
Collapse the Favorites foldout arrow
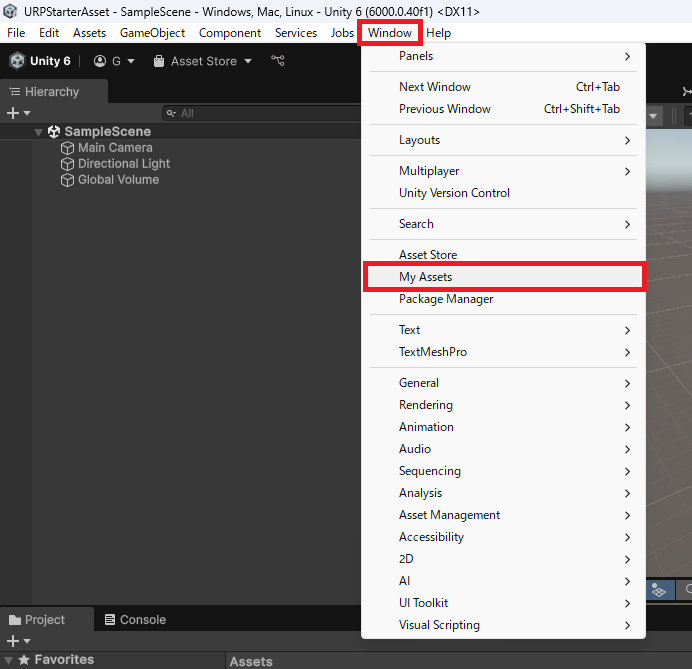coord(8,660)
